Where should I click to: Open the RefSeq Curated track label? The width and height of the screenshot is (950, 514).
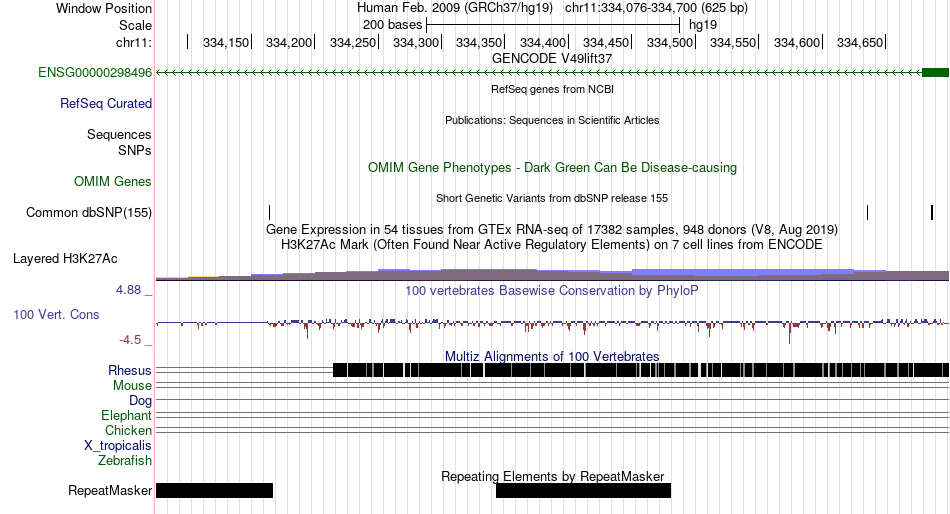click(x=106, y=104)
